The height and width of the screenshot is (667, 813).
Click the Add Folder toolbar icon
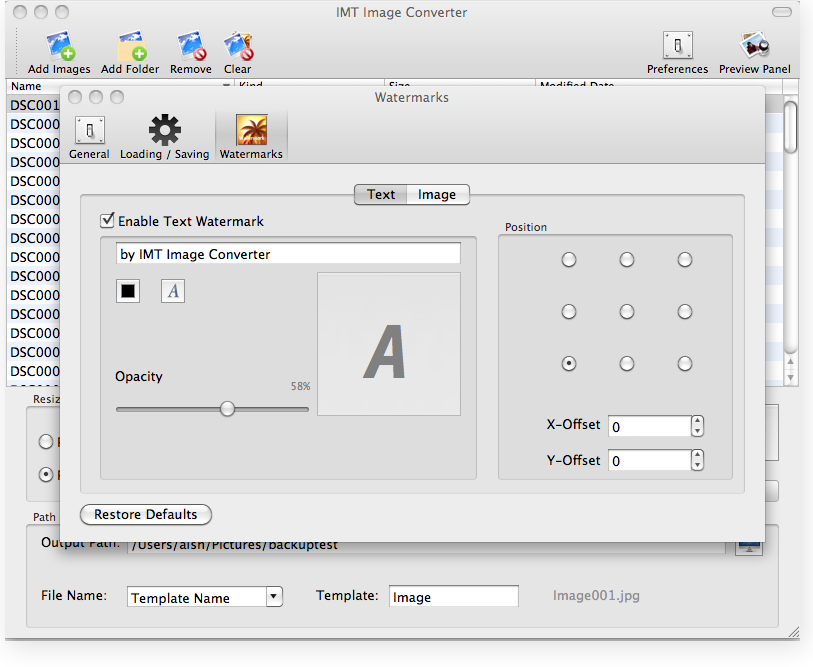[130, 52]
